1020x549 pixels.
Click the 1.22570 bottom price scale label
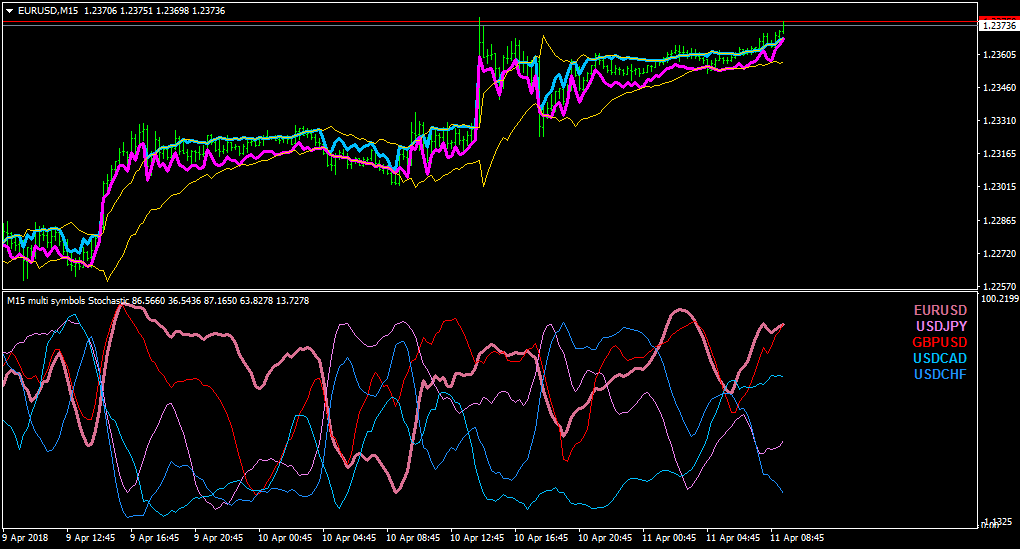999,286
